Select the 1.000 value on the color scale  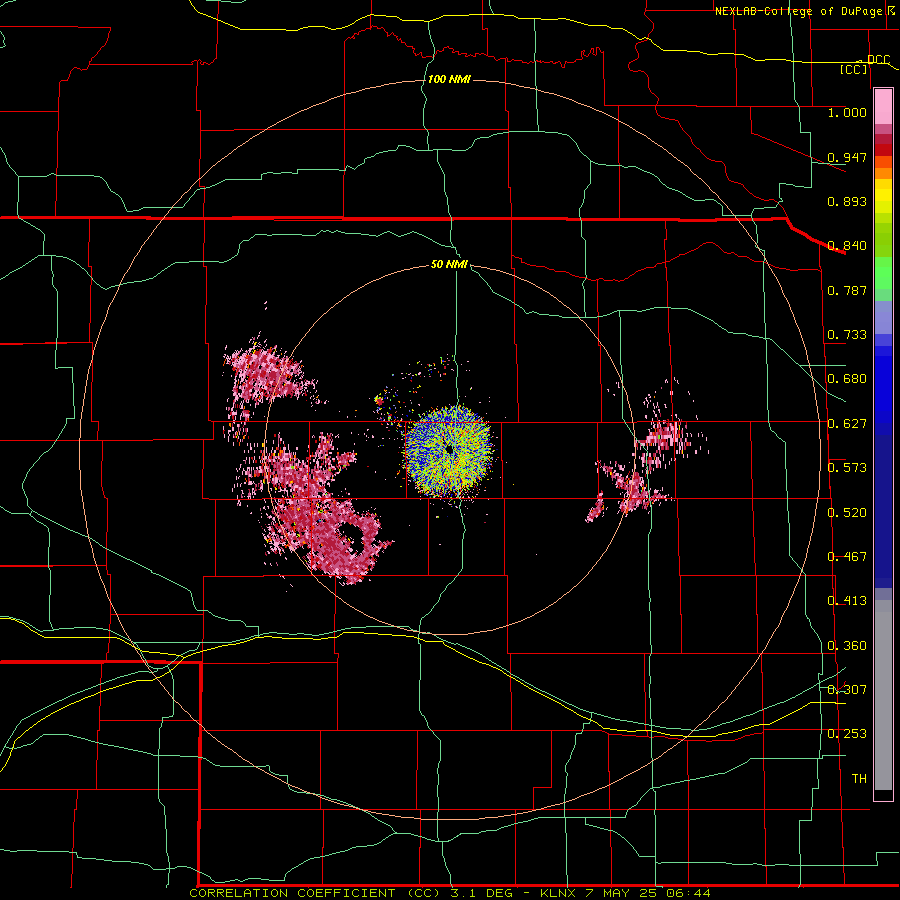click(x=847, y=112)
